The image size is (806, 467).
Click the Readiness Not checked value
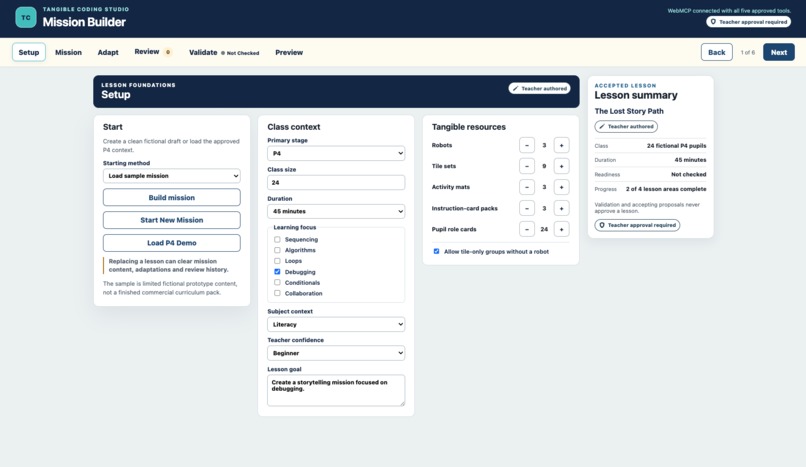point(688,175)
